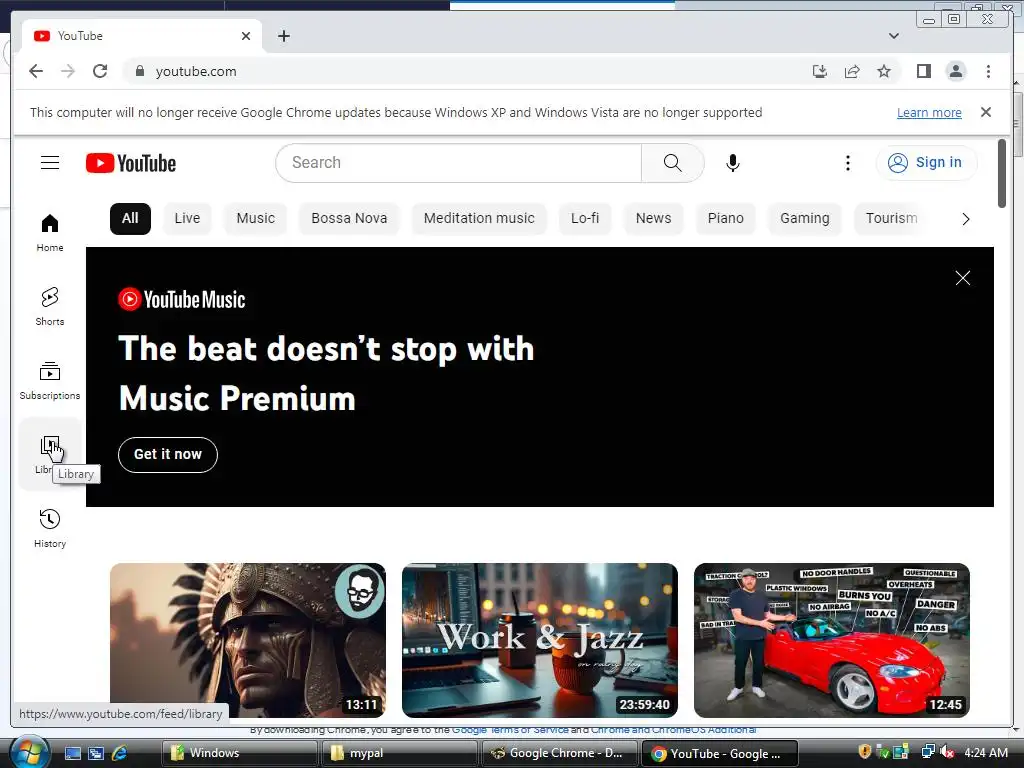The image size is (1024, 768).
Task: Select the All chip
Action: tap(130, 218)
